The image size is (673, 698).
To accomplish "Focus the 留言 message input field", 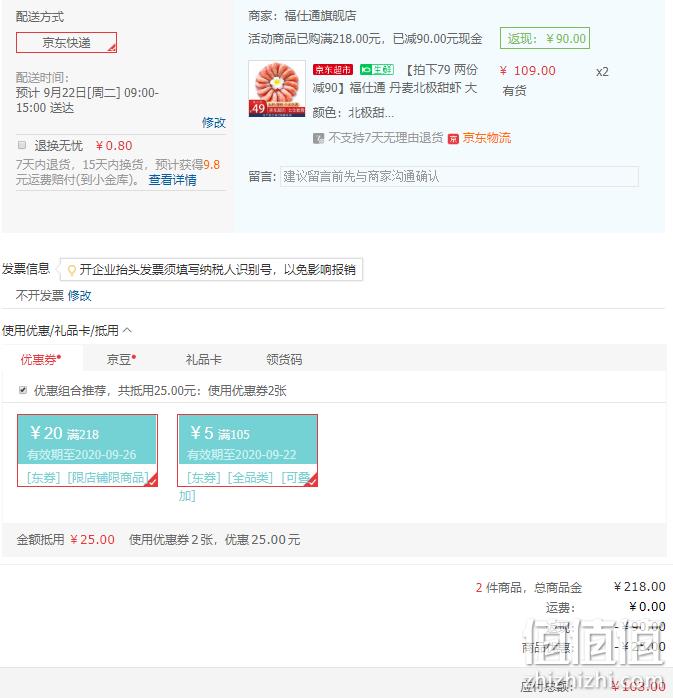I will [459, 177].
